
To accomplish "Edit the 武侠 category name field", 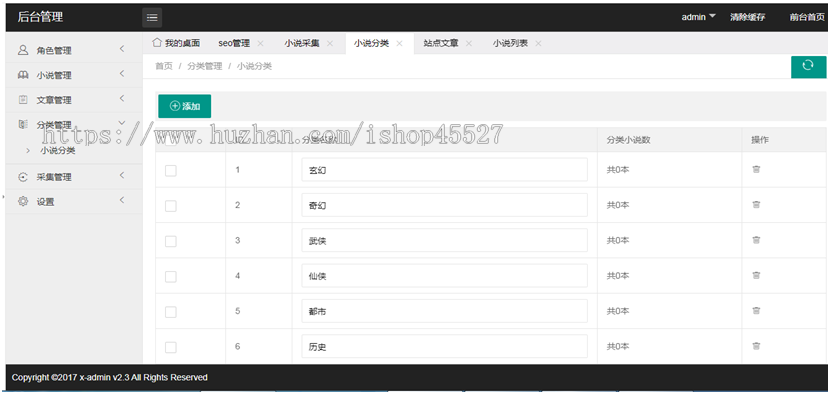I will tap(445, 240).
